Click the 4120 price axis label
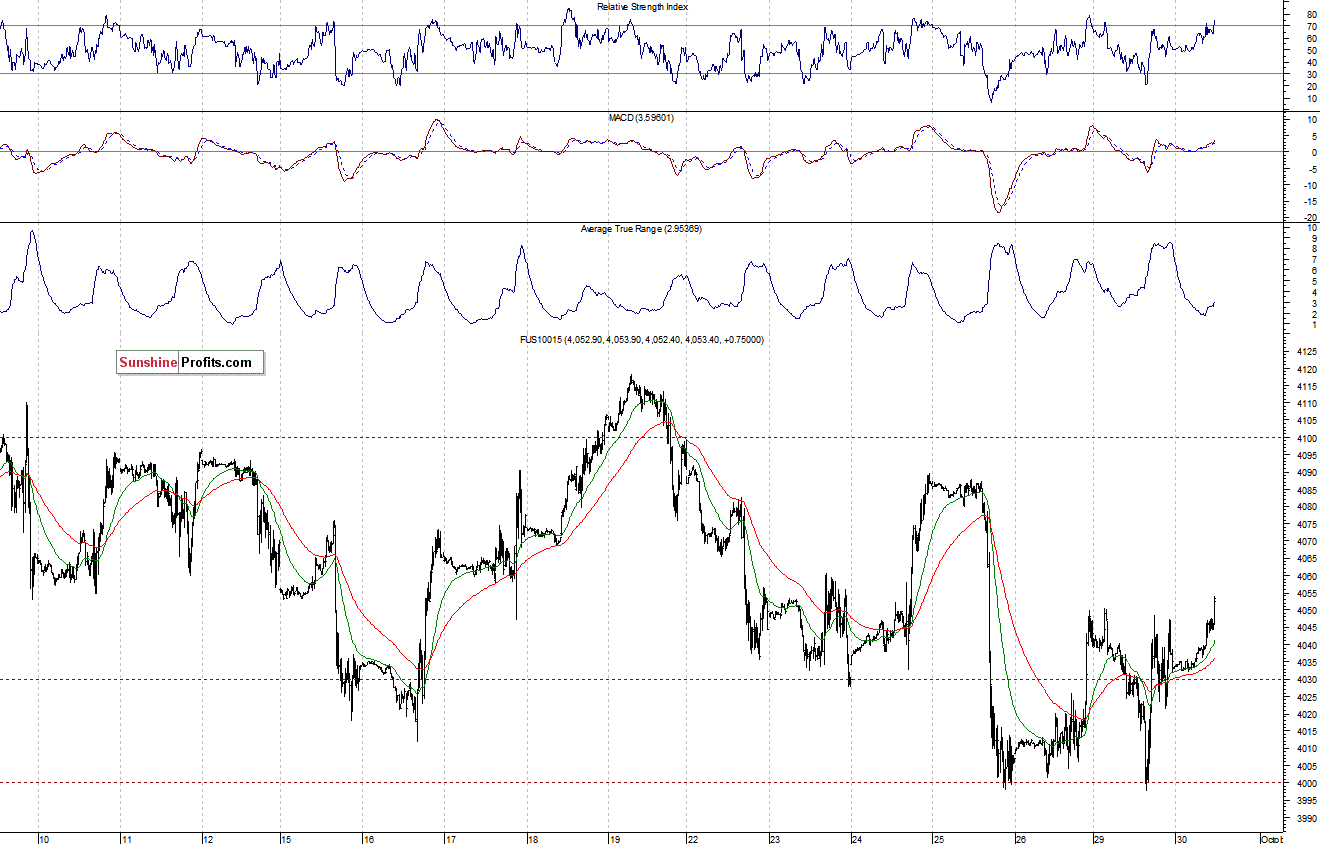The height and width of the screenshot is (844, 1320). coord(1306,369)
